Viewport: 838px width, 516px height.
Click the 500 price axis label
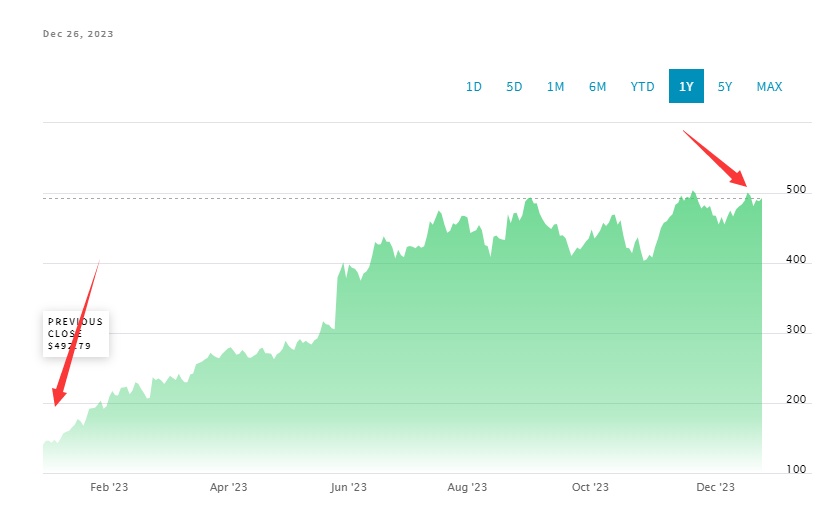coord(796,190)
